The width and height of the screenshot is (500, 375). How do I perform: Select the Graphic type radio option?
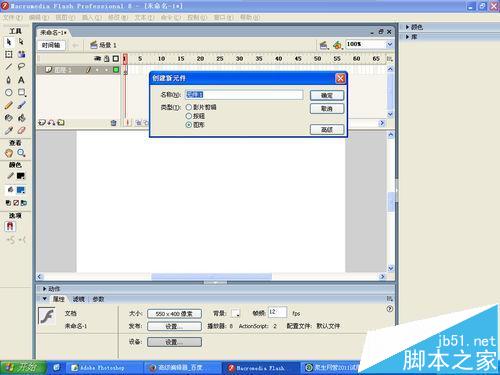[189, 125]
